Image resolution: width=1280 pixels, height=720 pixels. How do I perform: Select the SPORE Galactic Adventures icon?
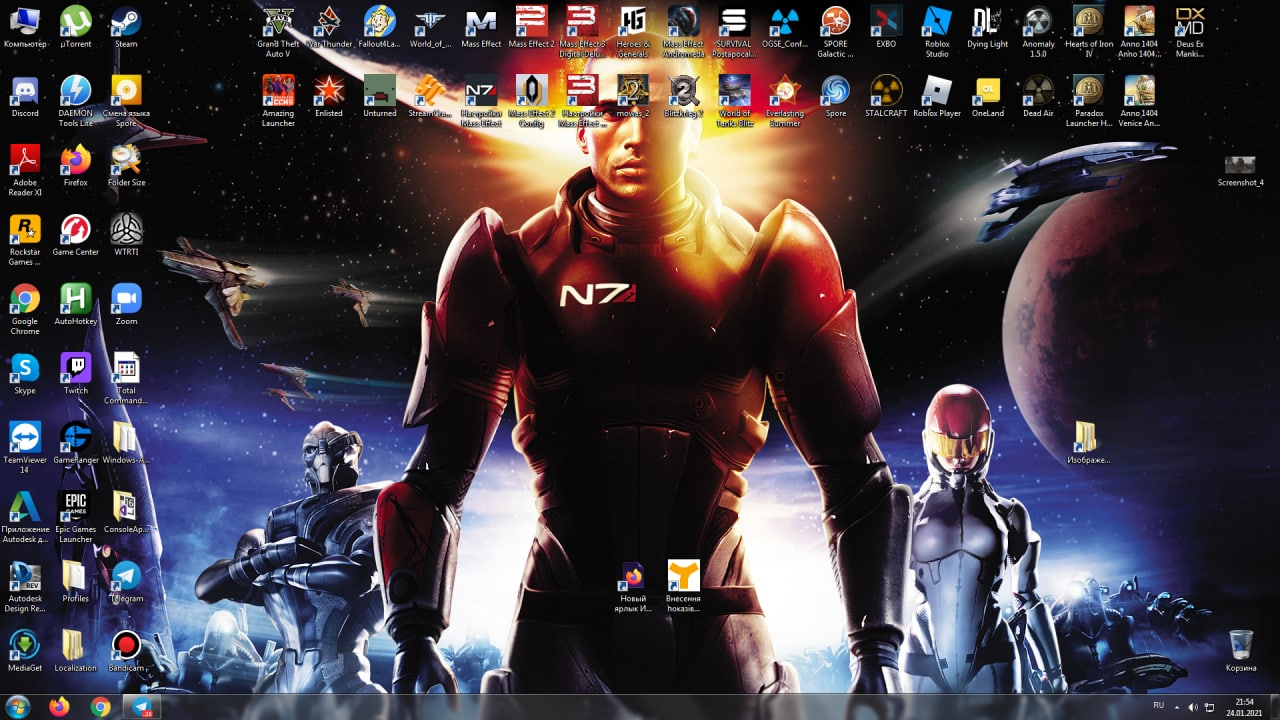click(835, 31)
